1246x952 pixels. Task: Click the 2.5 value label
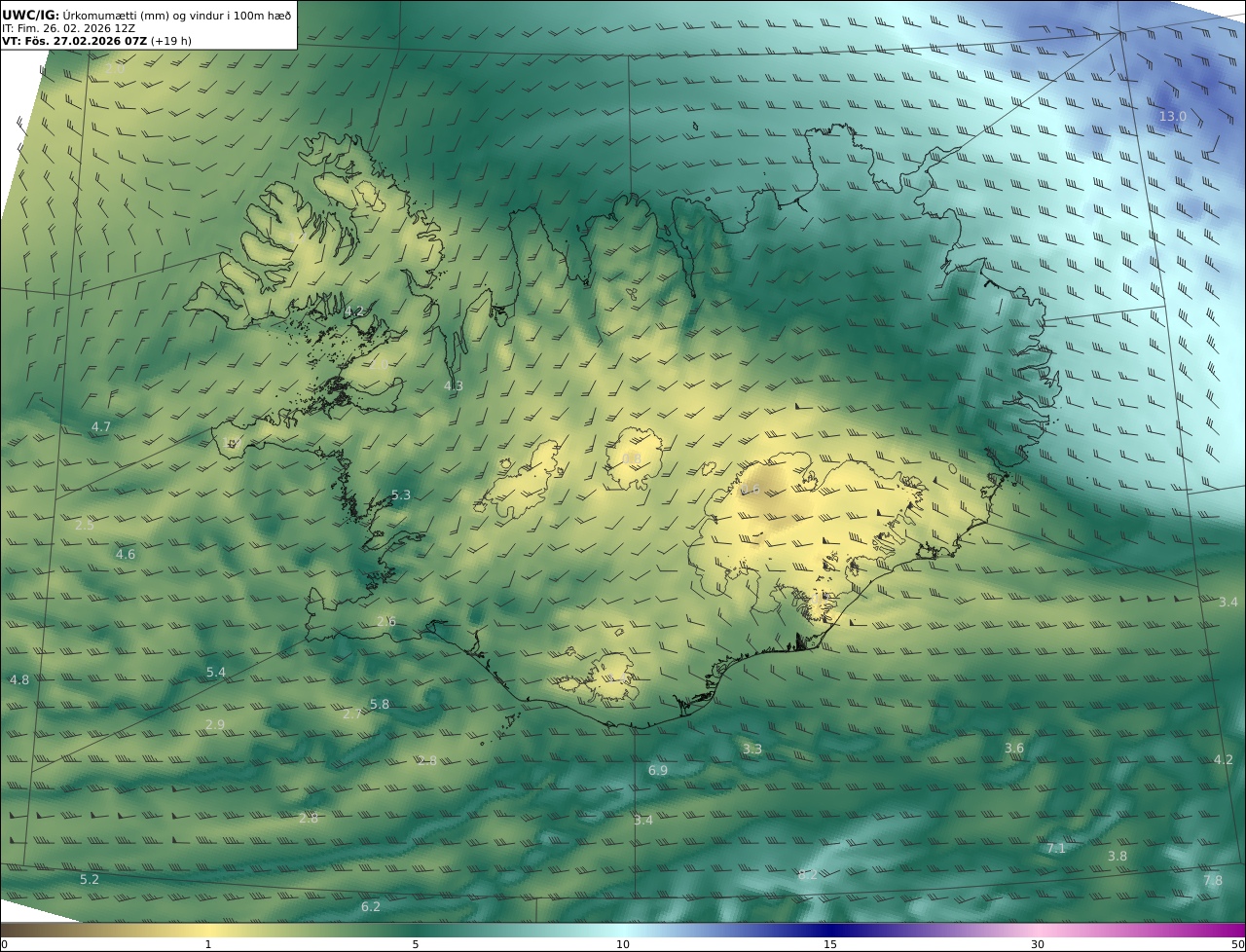[85, 525]
